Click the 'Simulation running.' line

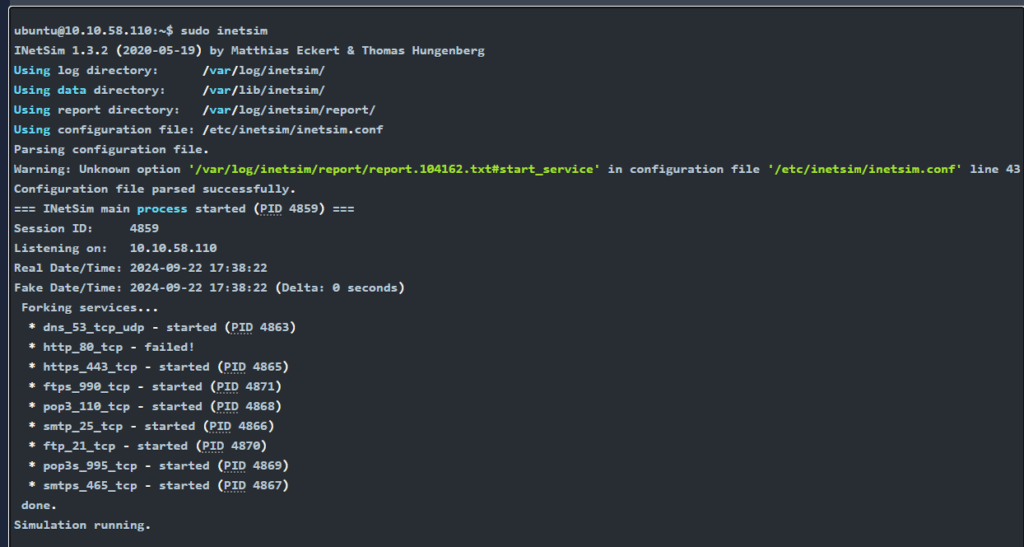(x=82, y=525)
